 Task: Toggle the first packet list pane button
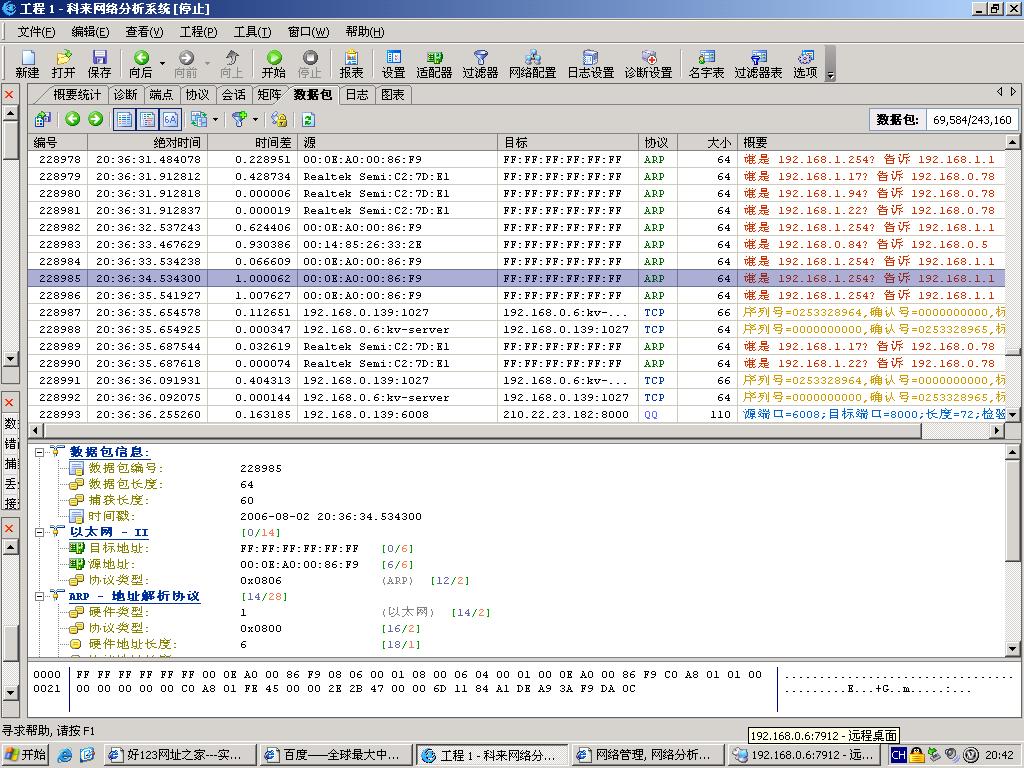[x=124, y=119]
